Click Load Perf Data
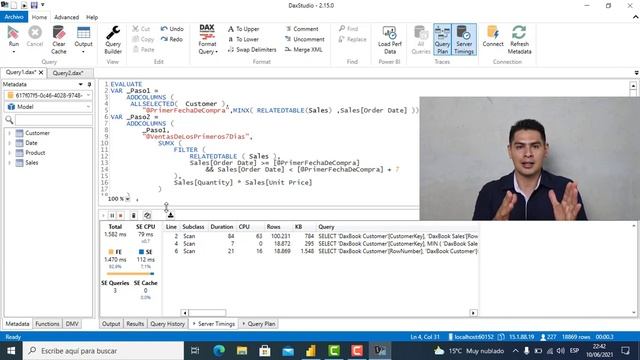Image resolution: width=640 pixels, height=360 pixels. pyautogui.click(x=390, y=40)
